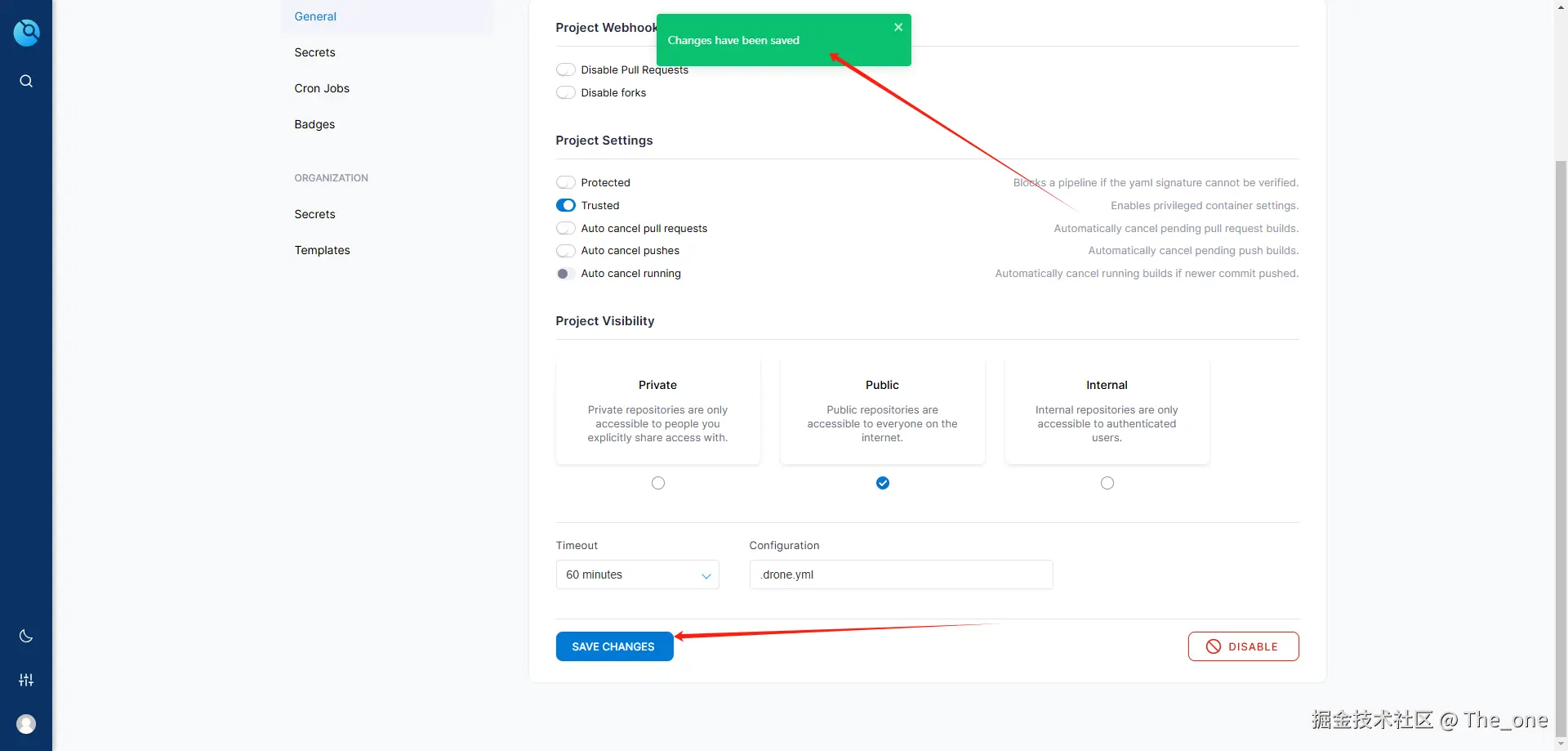Dismiss the changes saved notification
This screenshot has width=1568, height=751.
[x=898, y=27]
